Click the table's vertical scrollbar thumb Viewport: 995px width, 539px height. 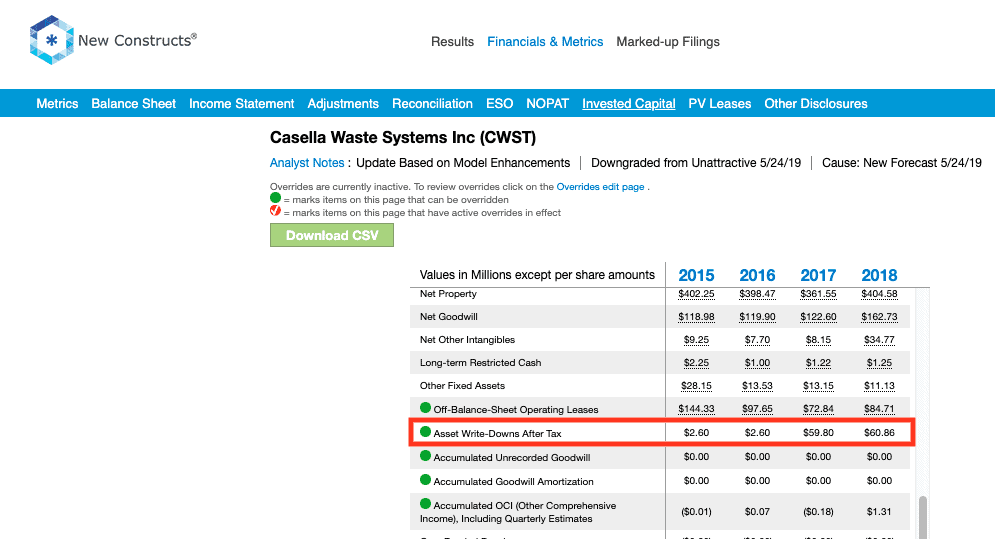pyautogui.click(x=923, y=517)
